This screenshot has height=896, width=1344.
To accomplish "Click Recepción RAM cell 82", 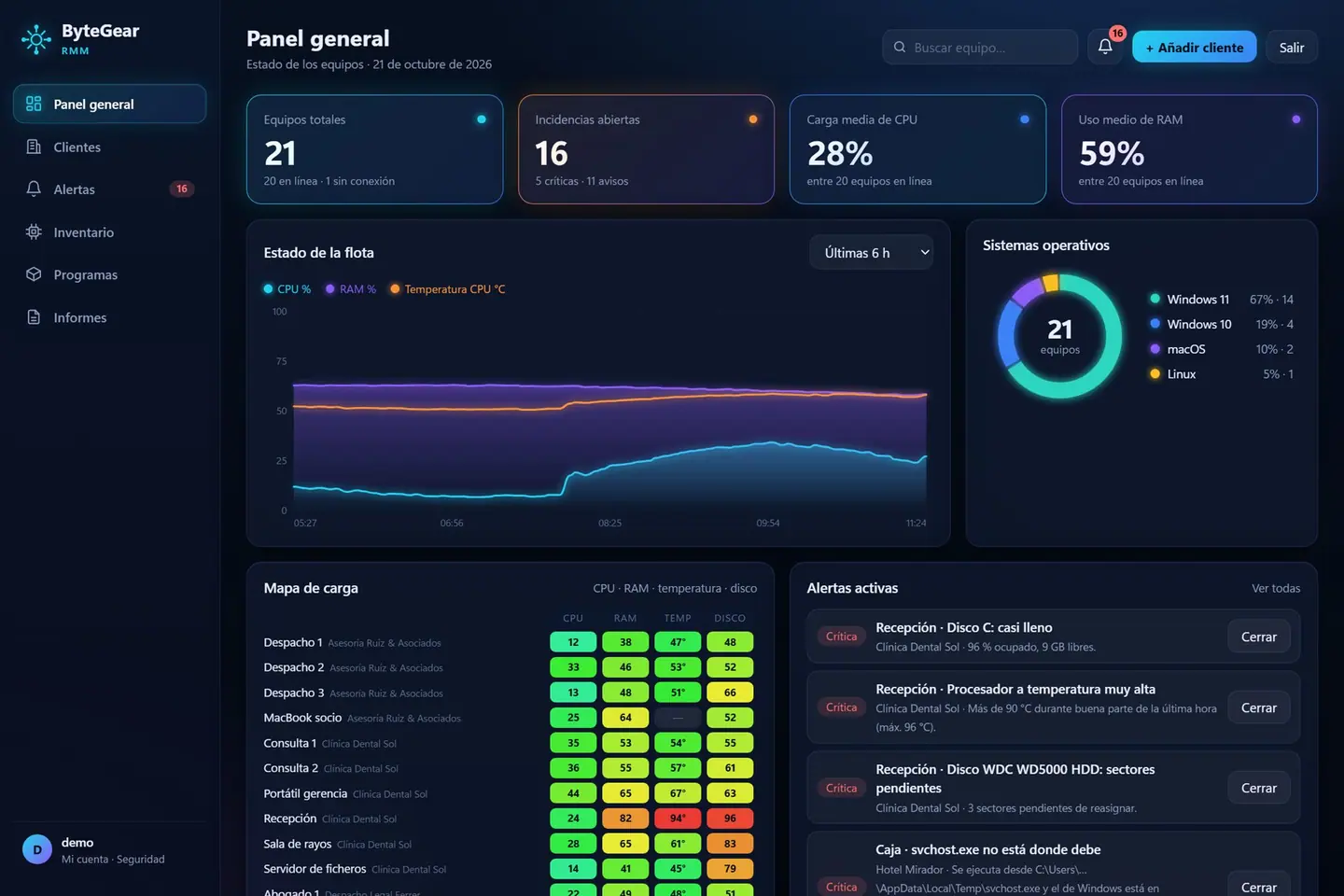I will (625, 819).
